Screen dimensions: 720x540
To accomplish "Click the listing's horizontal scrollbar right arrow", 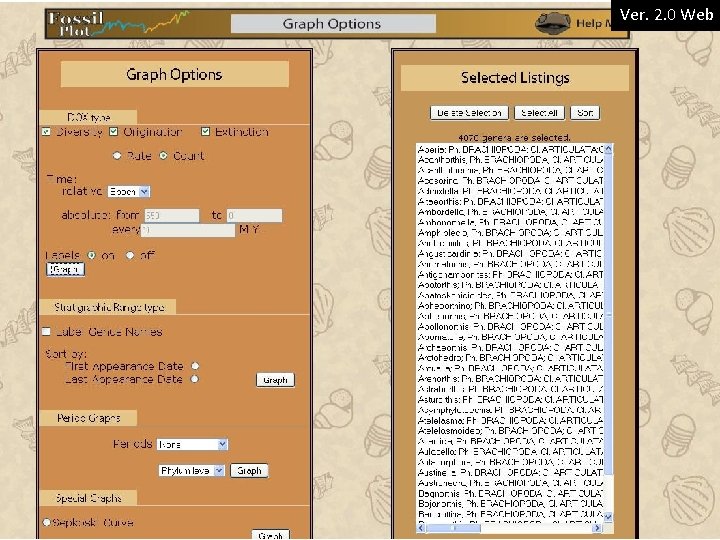I will click(597, 528).
